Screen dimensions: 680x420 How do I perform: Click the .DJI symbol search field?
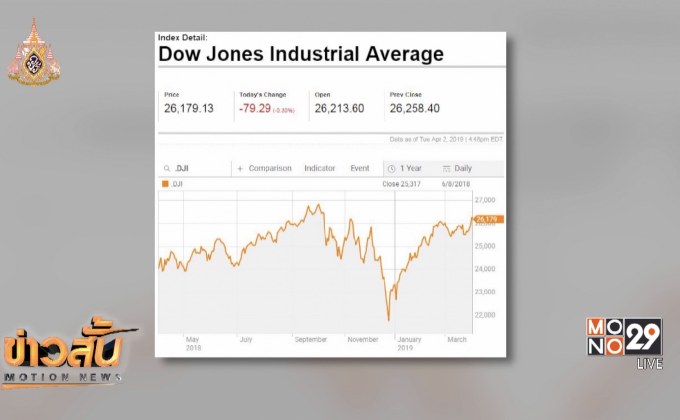point(195,168)
